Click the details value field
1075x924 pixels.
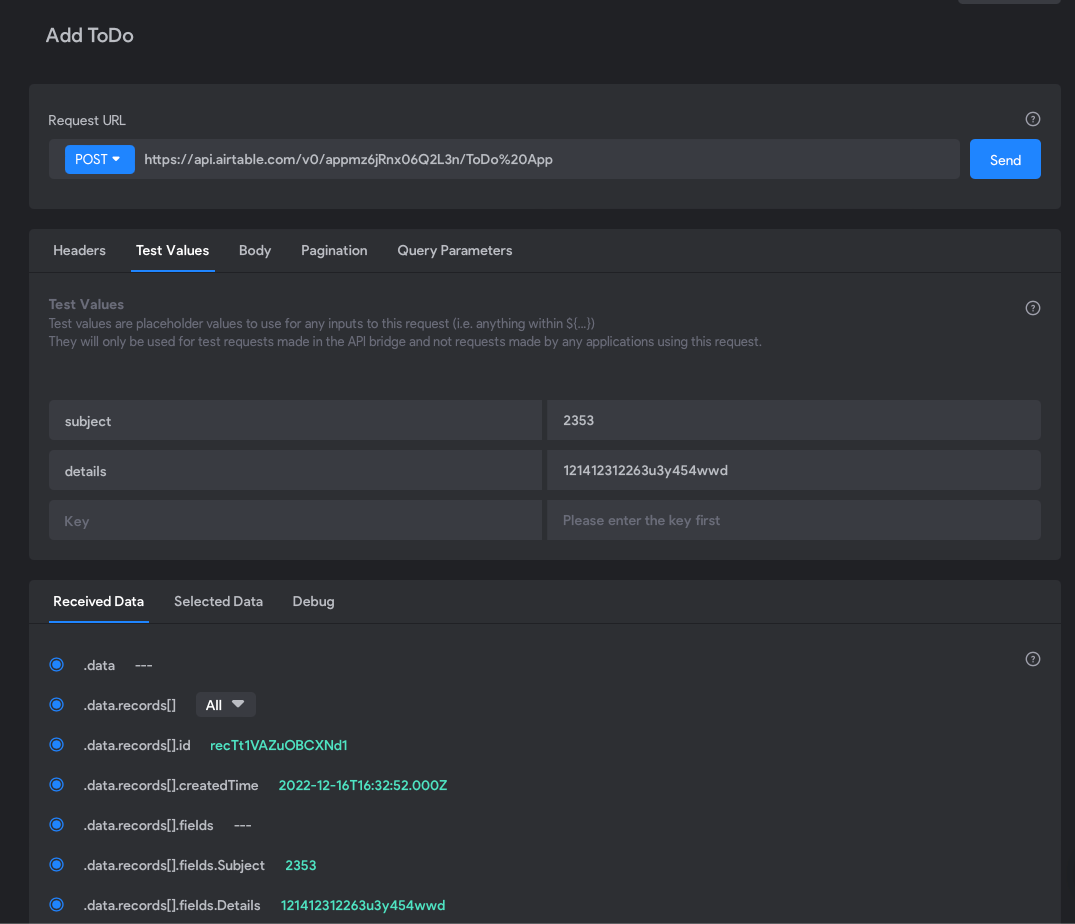pyautogui.click(x=794, y=471)
